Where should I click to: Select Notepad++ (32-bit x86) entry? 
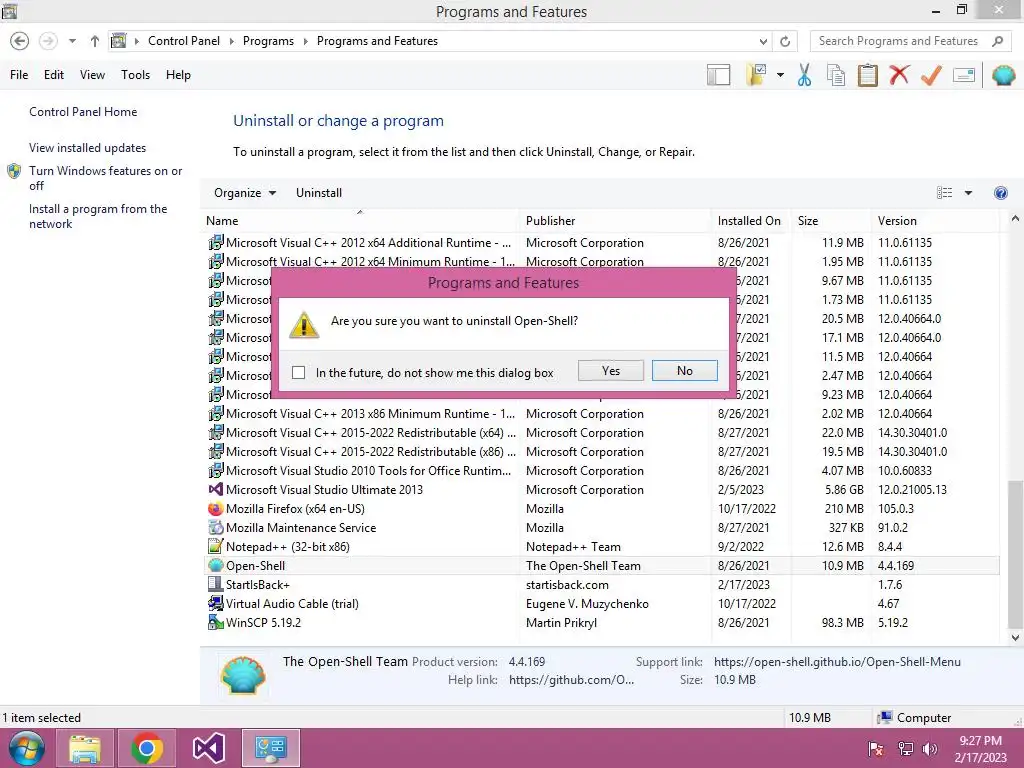[x=602, y=547]
